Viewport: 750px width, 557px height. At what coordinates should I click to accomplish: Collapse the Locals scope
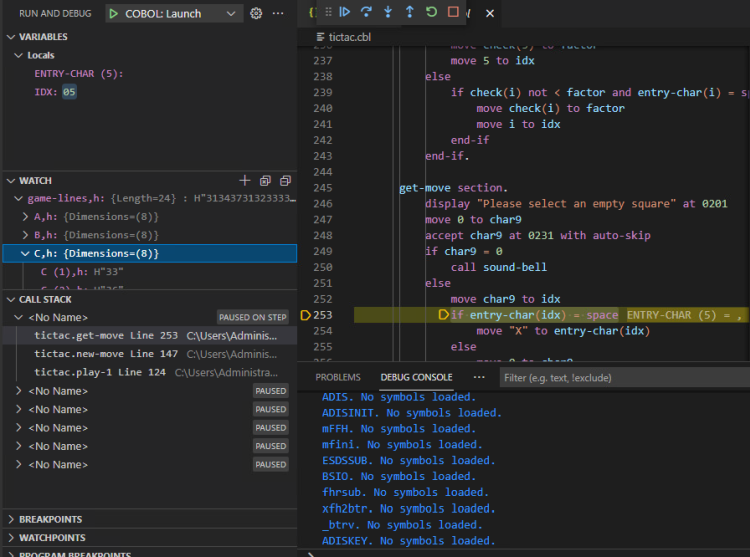(x=19, y=55)
